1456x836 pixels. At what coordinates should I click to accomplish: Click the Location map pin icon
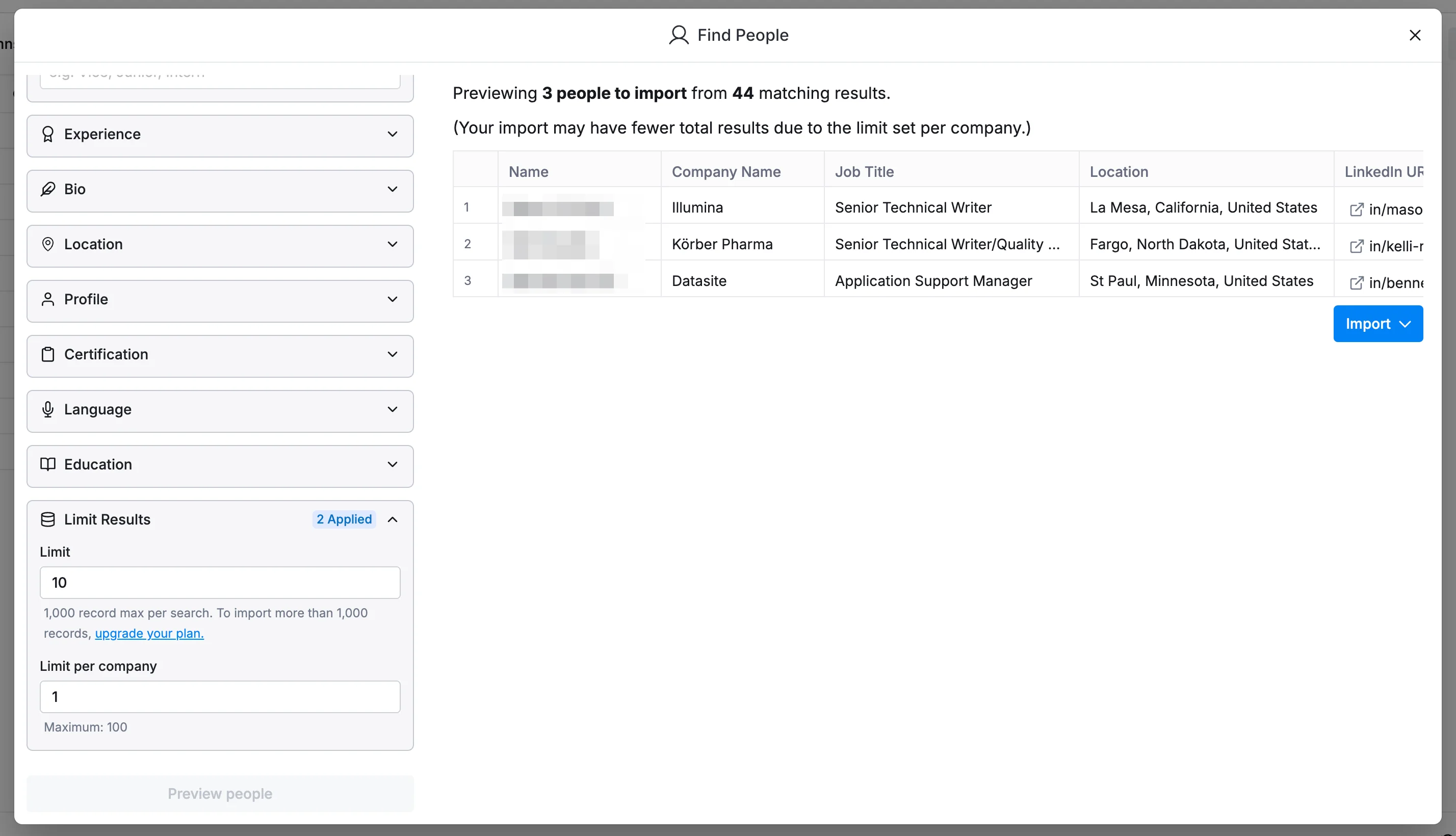point(47,244)
